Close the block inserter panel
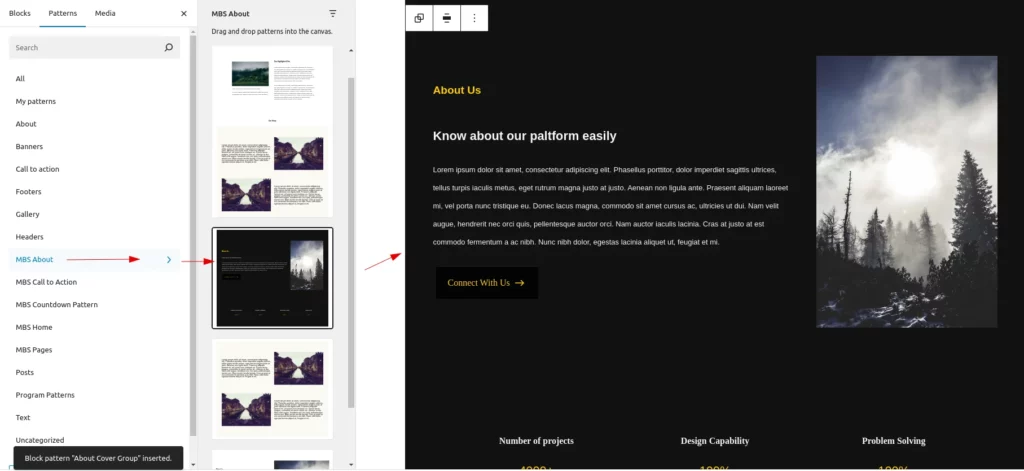The height and width of the screenshot is (471, 1024). (x=183, y=14)
